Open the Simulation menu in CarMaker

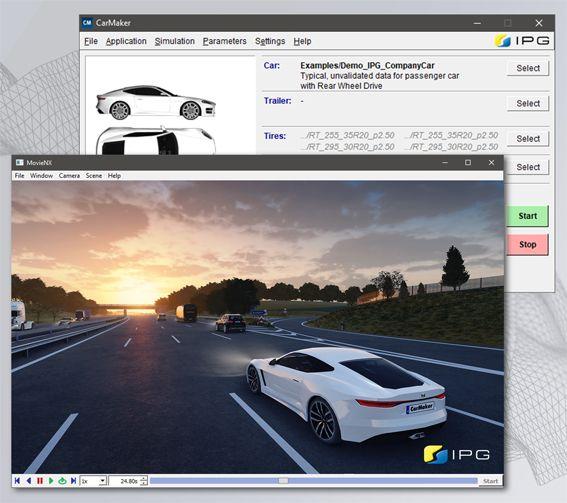point(175,41)
